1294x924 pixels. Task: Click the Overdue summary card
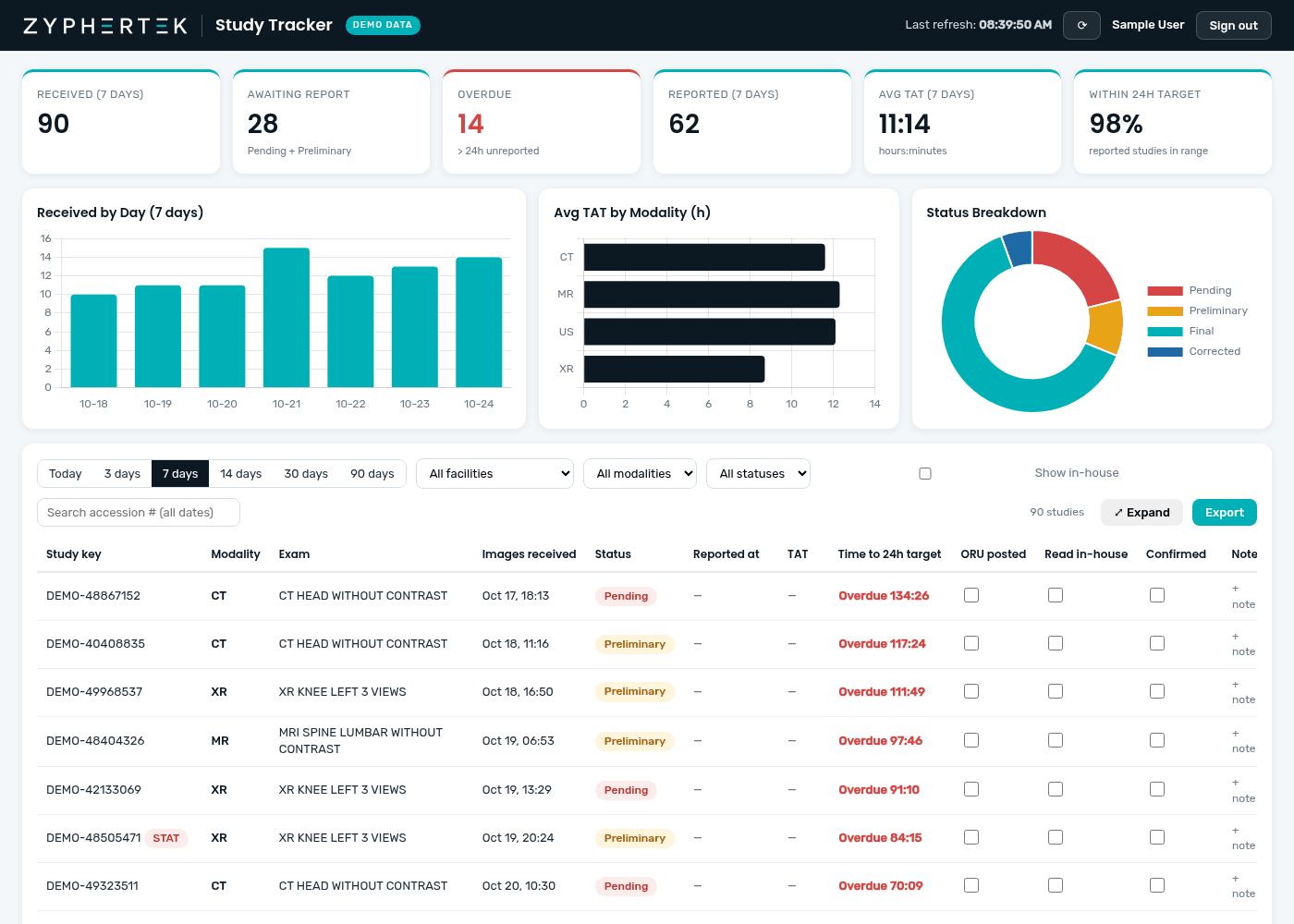[542, 122]
